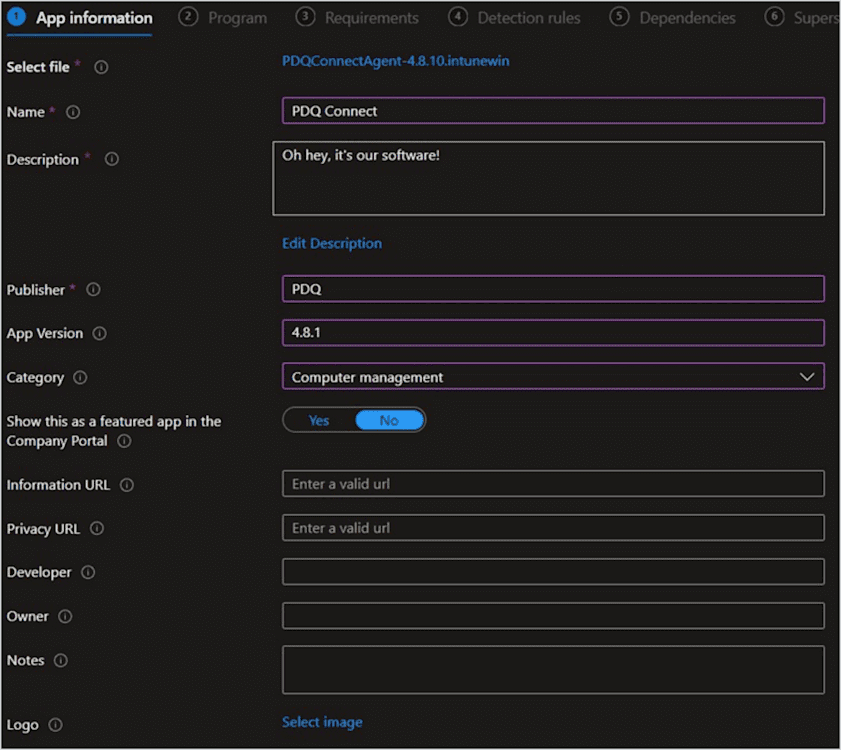The width and height of the screenshot is (841, 750).
Task: Open the PDQConnectAgent-4.8.10.intunewin file link
Action: pyautogui.click(x=396, y=61)
